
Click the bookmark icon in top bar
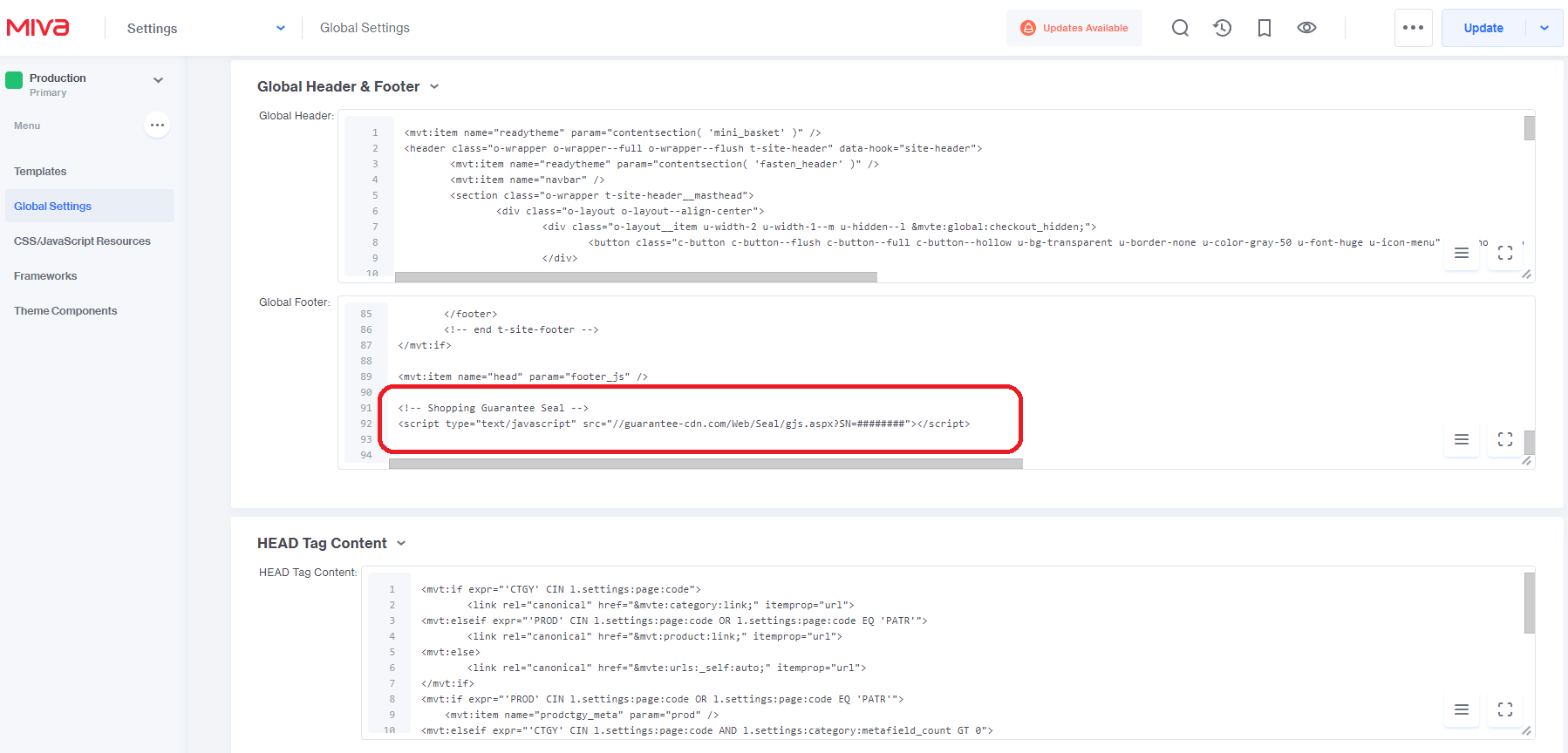point(1265,28)
